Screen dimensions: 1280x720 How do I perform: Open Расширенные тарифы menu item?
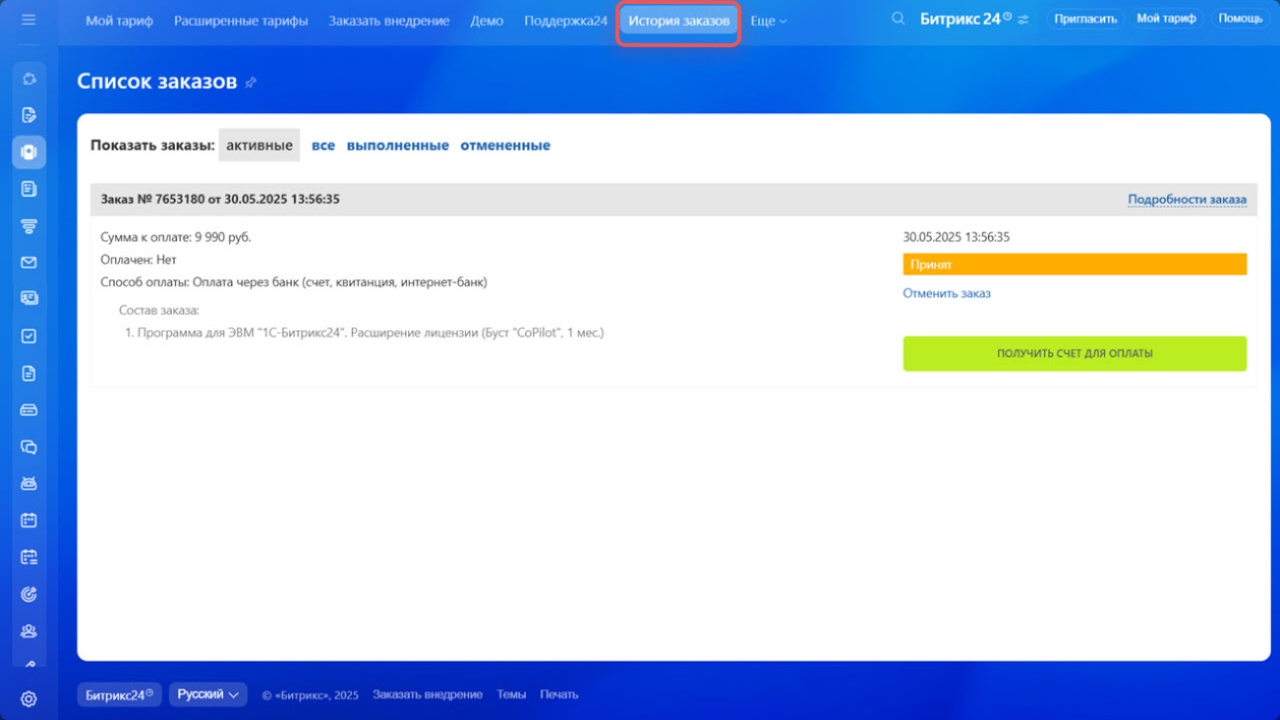241,21
